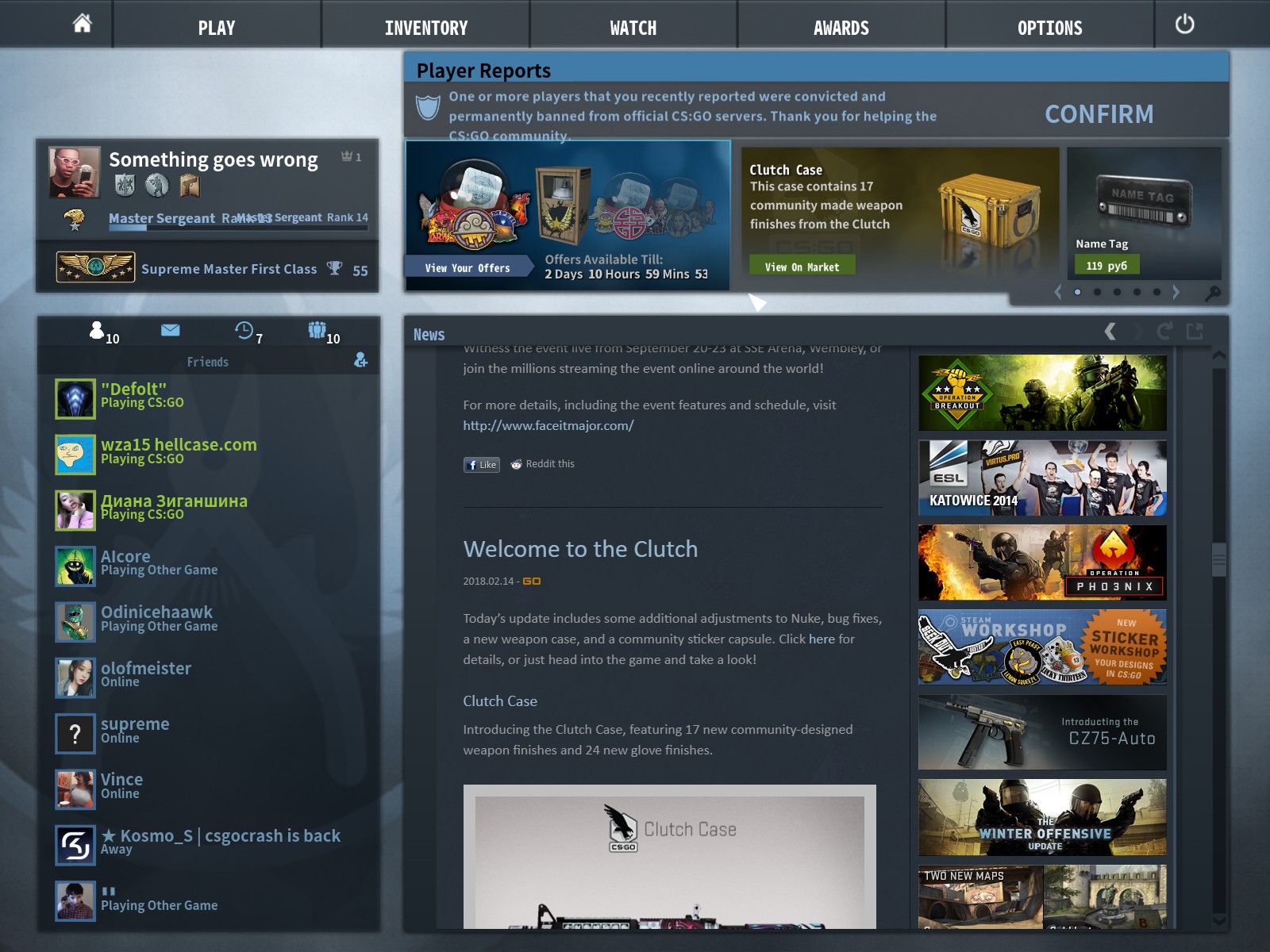Select friend "Vince" in the list
Screen dimensions: 1270x952
click(x=210, y=789)
